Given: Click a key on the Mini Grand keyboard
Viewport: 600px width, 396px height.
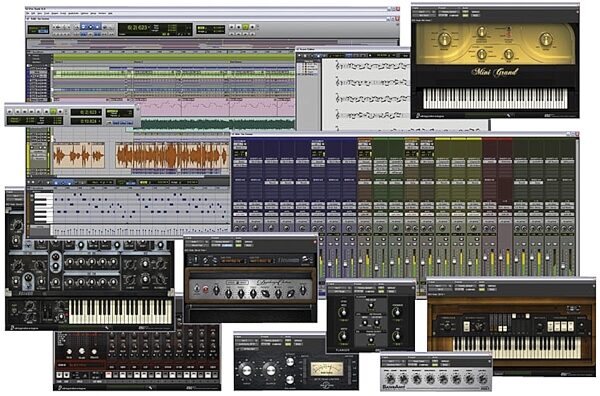Looking at the screenshot, I should coord(495,99).
